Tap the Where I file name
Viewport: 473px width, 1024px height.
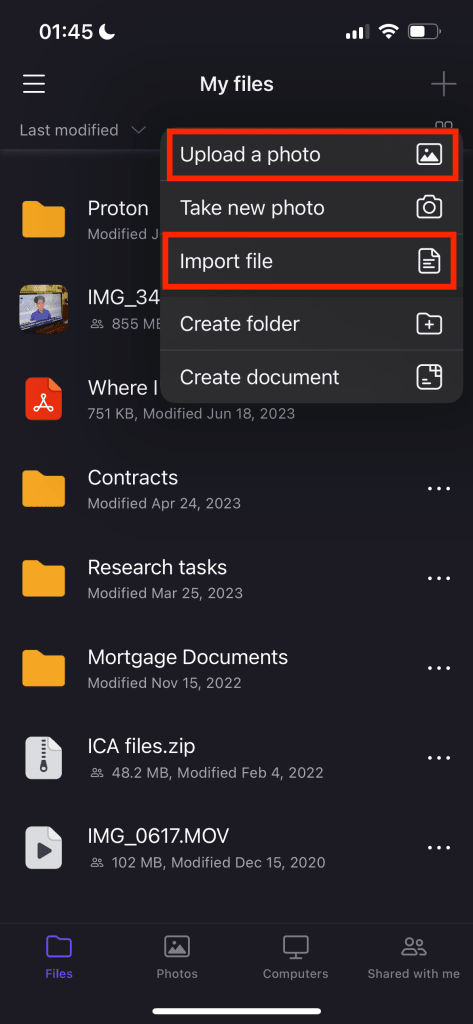(122, 388)
